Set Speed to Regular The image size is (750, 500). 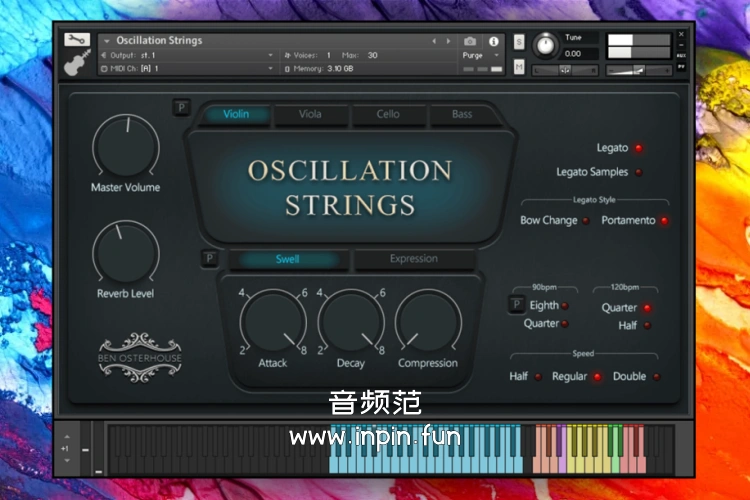pyautogui.click(x=597, y=377)
